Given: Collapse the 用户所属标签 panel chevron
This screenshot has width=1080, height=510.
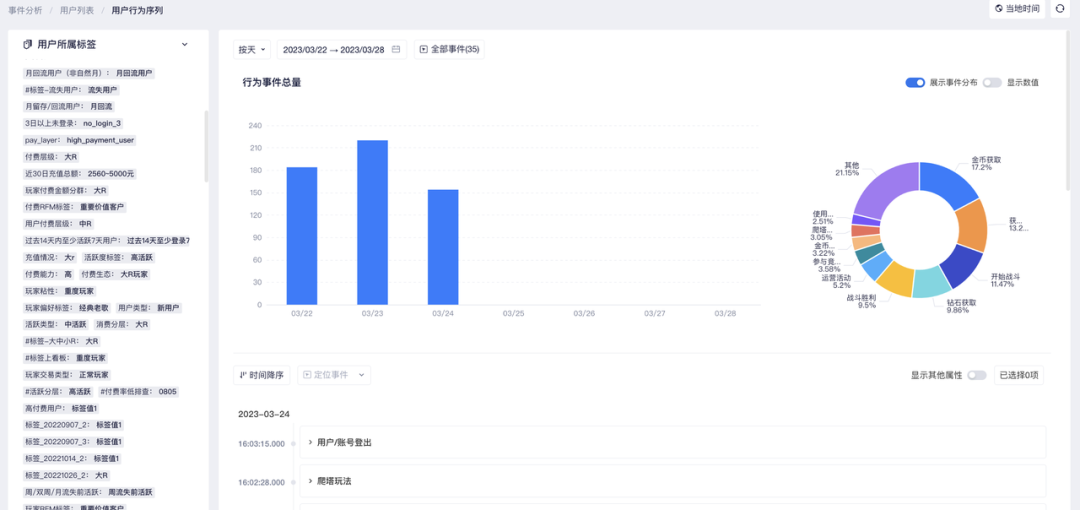Looking at the screenshot, I should [x=185, y=44].
